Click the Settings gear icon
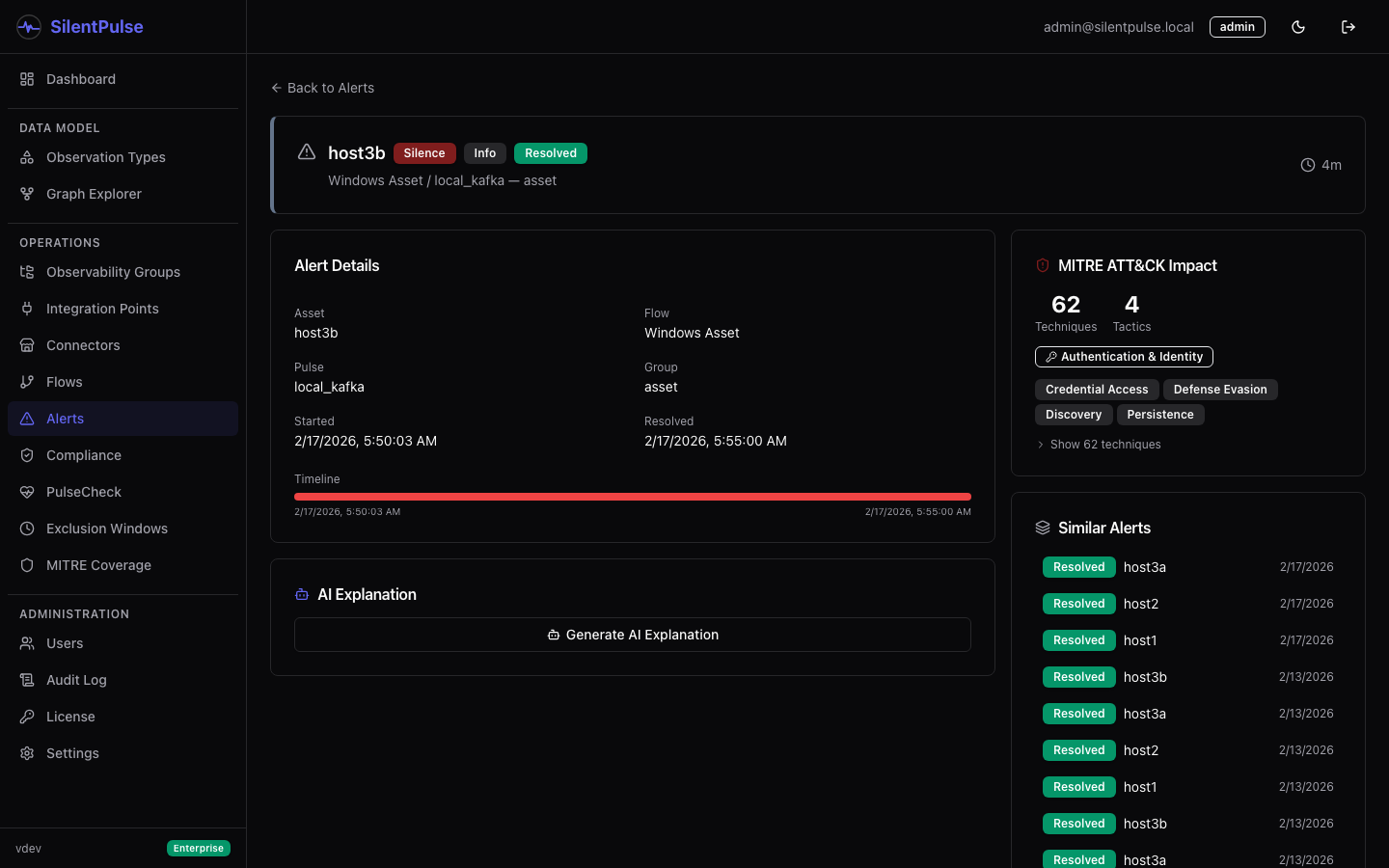 [27, 753]
